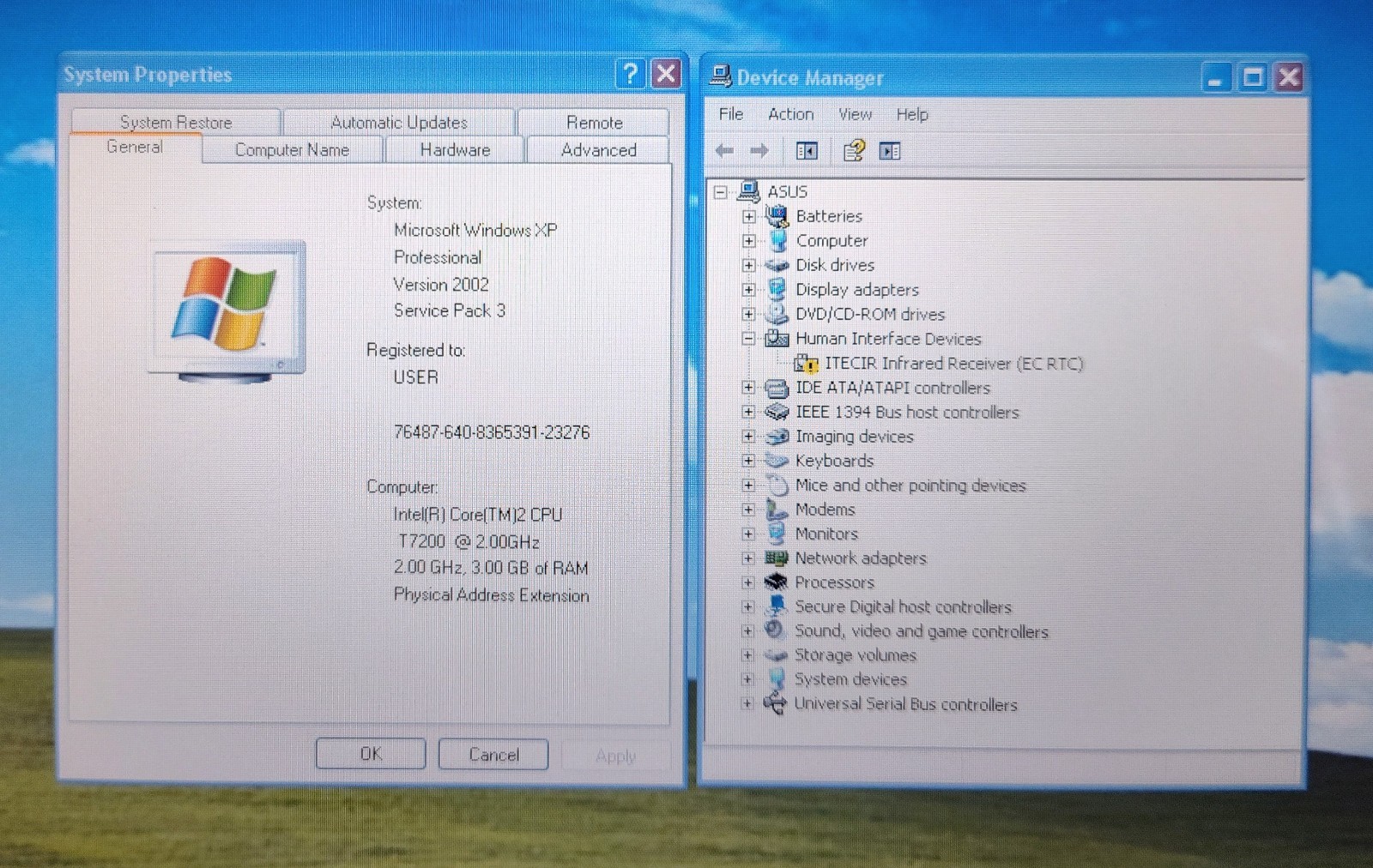Expand the Display adapters node
Screen dimensions: 1373x868
tap(748, 290)
